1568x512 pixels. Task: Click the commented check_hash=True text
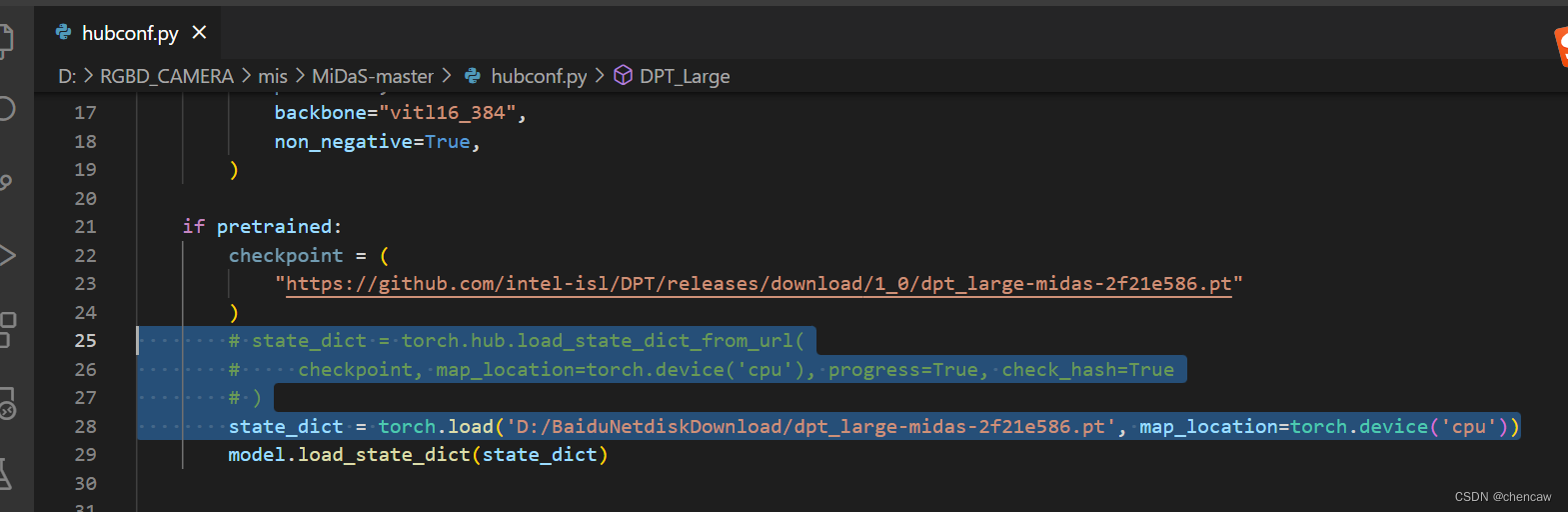tap(1088, 370)
